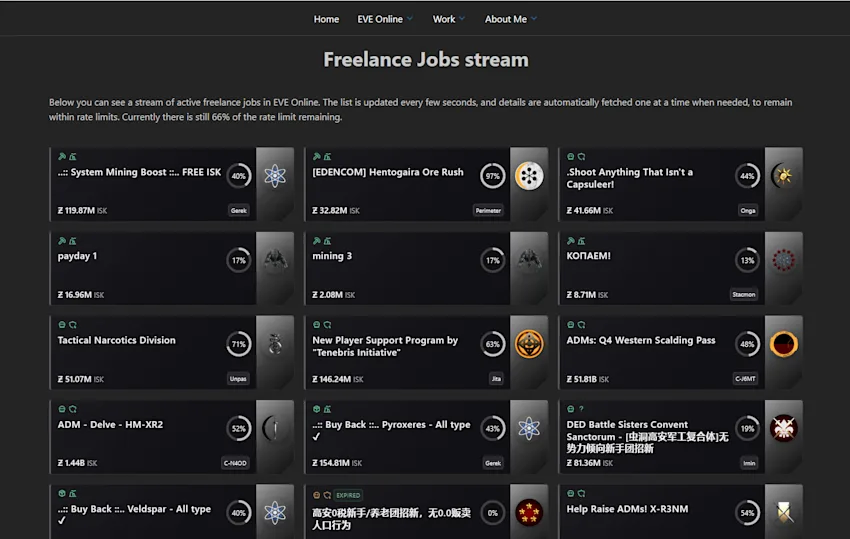
Task: Click 51.81B ISK reward value
Action: [x=588, y=379]
